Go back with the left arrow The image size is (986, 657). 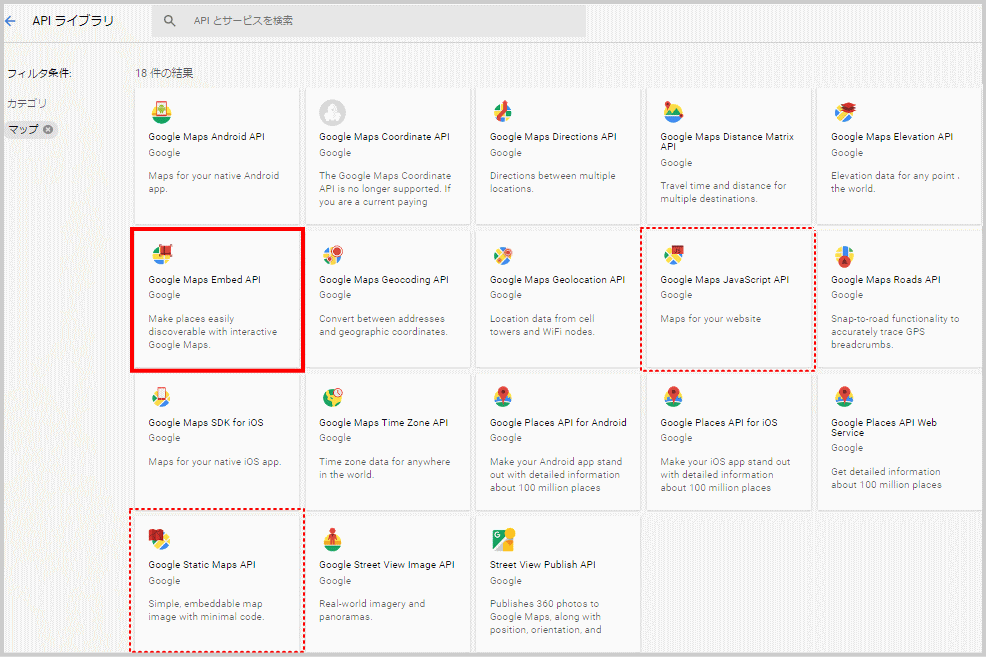10,21
